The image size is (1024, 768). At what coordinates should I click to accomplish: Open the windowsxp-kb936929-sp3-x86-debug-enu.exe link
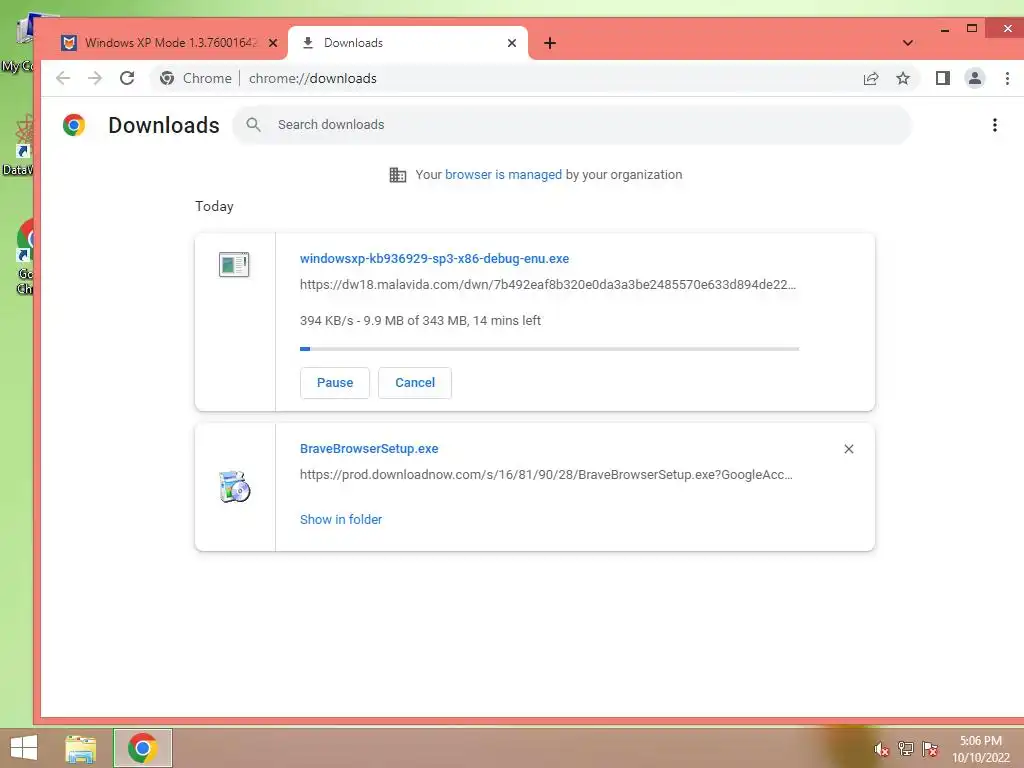434,259
